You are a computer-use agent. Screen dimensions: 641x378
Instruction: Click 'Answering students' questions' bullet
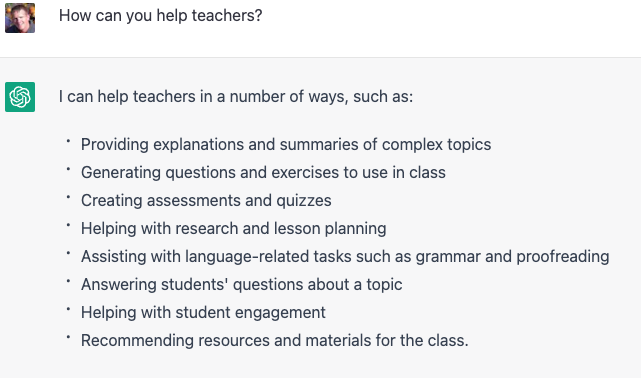click(x=242, y=284)
